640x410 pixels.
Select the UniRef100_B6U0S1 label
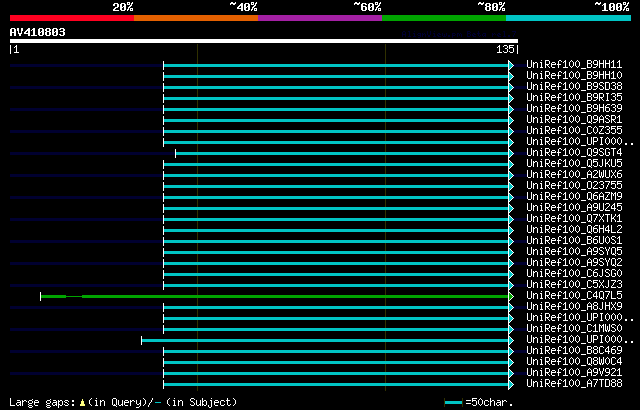pos(574,241)
